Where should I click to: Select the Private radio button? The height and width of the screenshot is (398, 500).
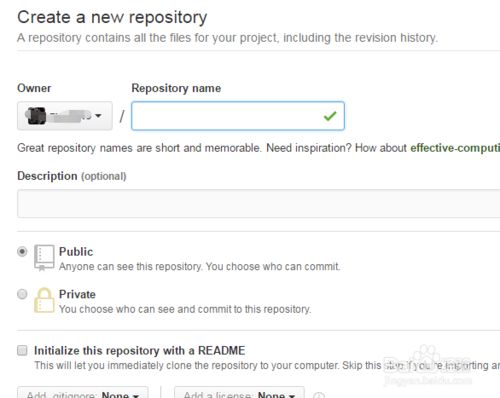click(x=22, y=294)
